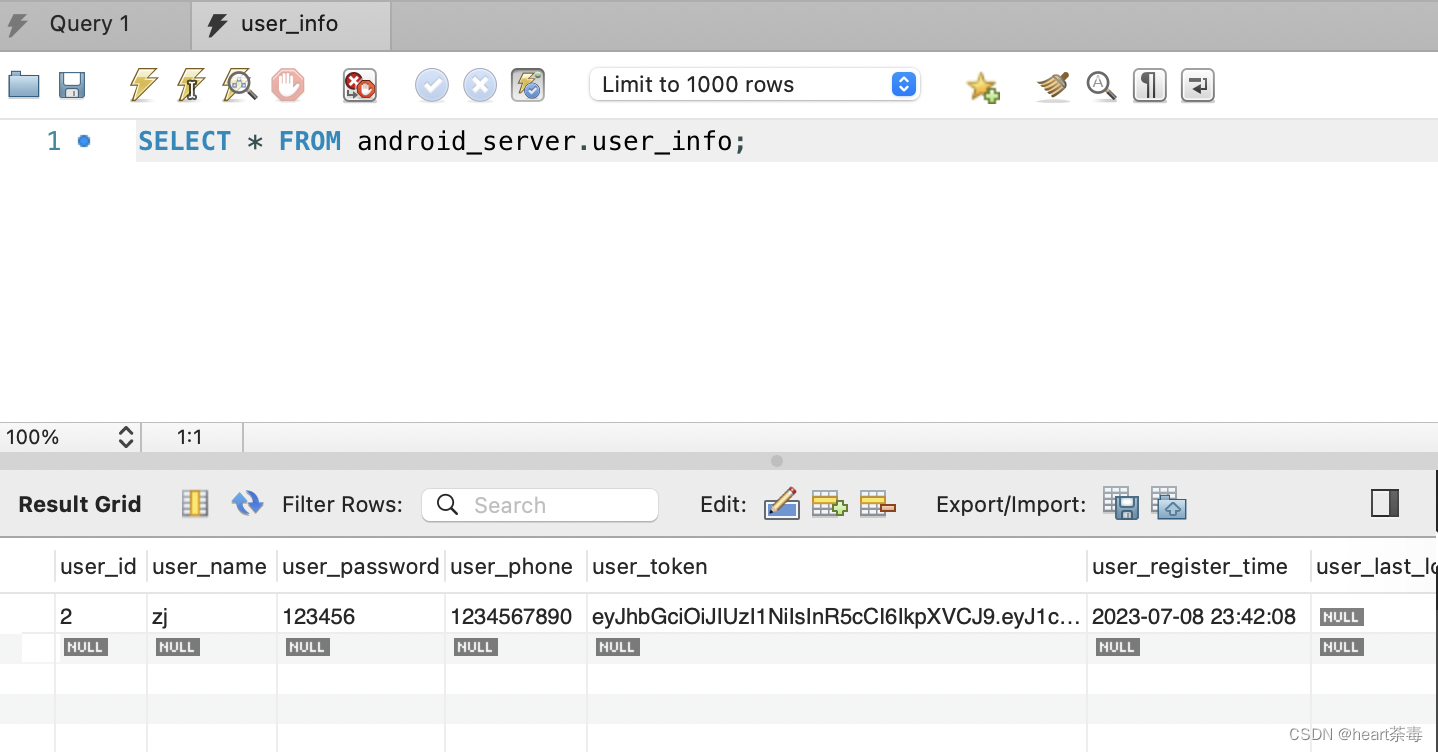Execute the SQL query with lightning bolt icon
The image size is (1438, 752).
click(143, 85)
